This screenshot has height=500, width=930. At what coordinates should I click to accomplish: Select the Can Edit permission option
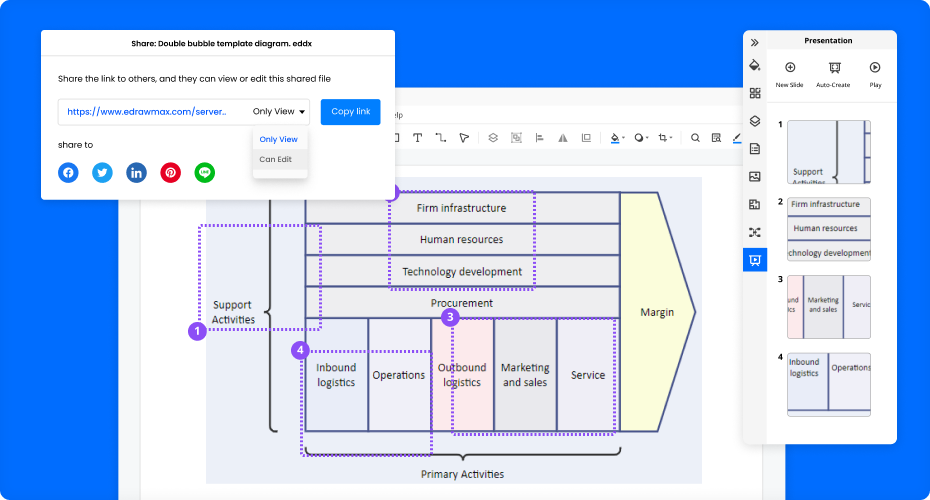point(276,159)
